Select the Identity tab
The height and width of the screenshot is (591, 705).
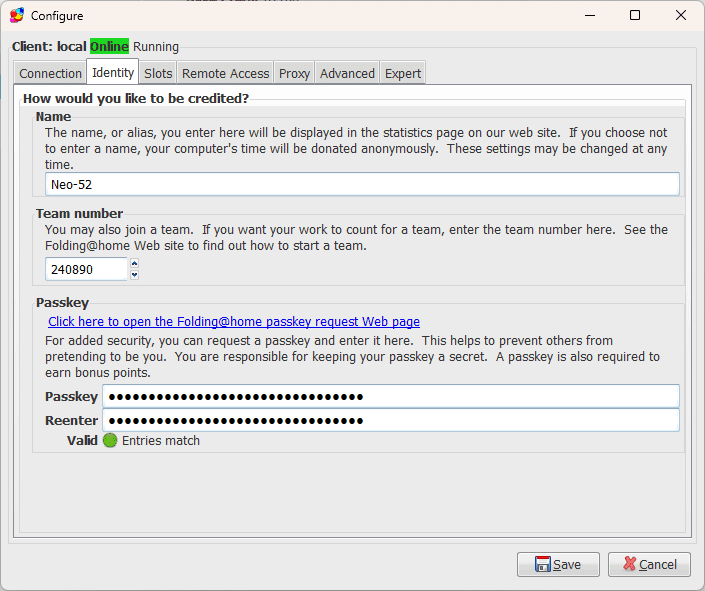113,72
